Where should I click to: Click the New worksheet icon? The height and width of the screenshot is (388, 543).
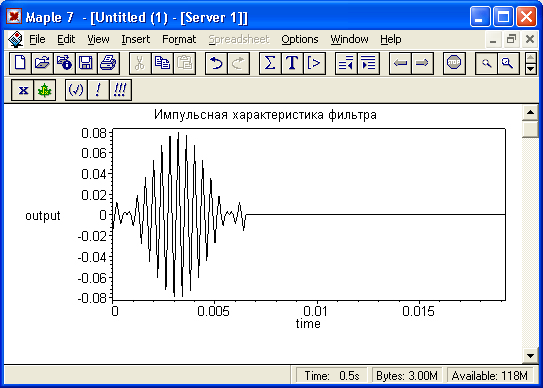tap(20, 63)
